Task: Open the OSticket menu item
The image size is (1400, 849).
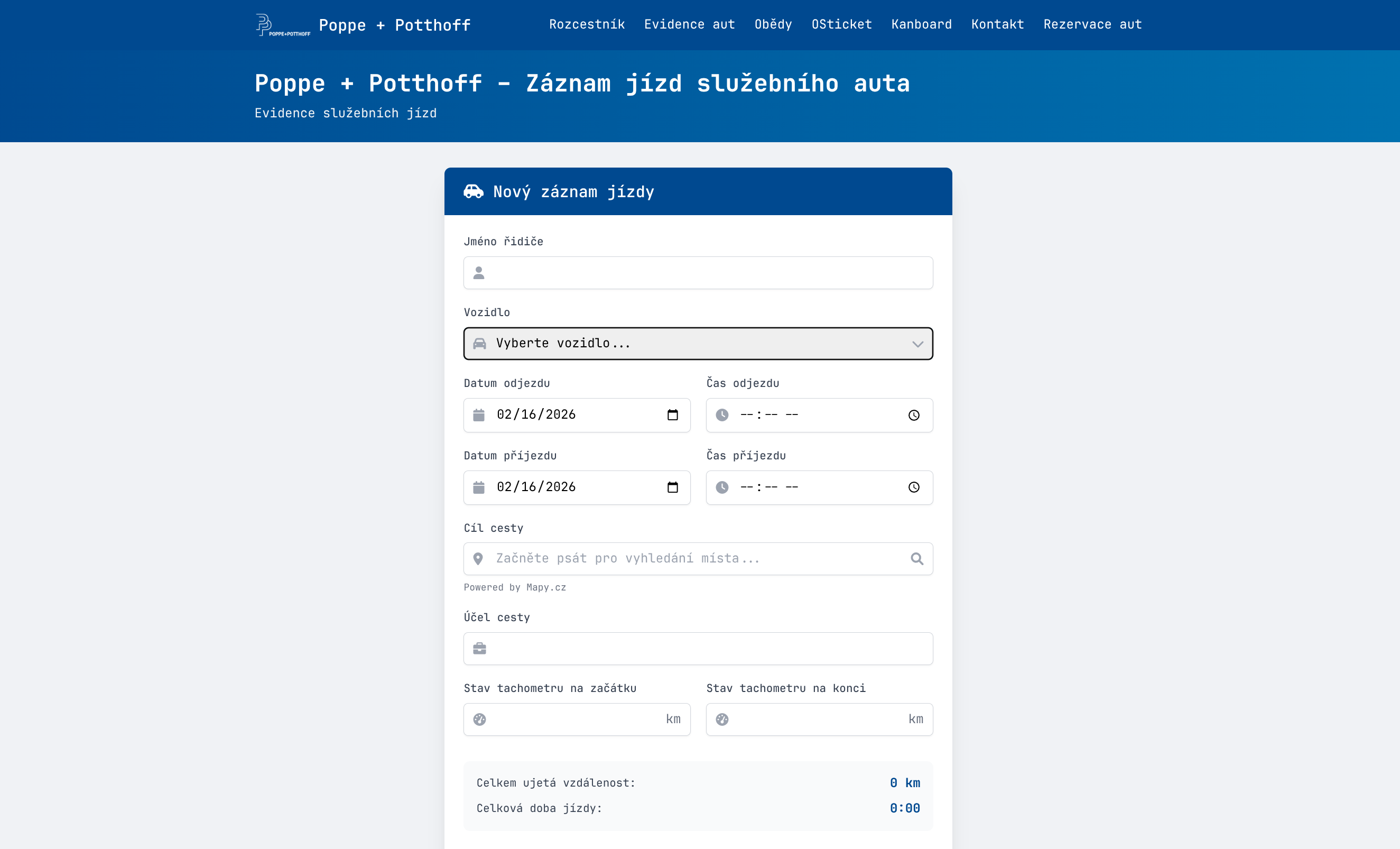Action: [841, 24]
